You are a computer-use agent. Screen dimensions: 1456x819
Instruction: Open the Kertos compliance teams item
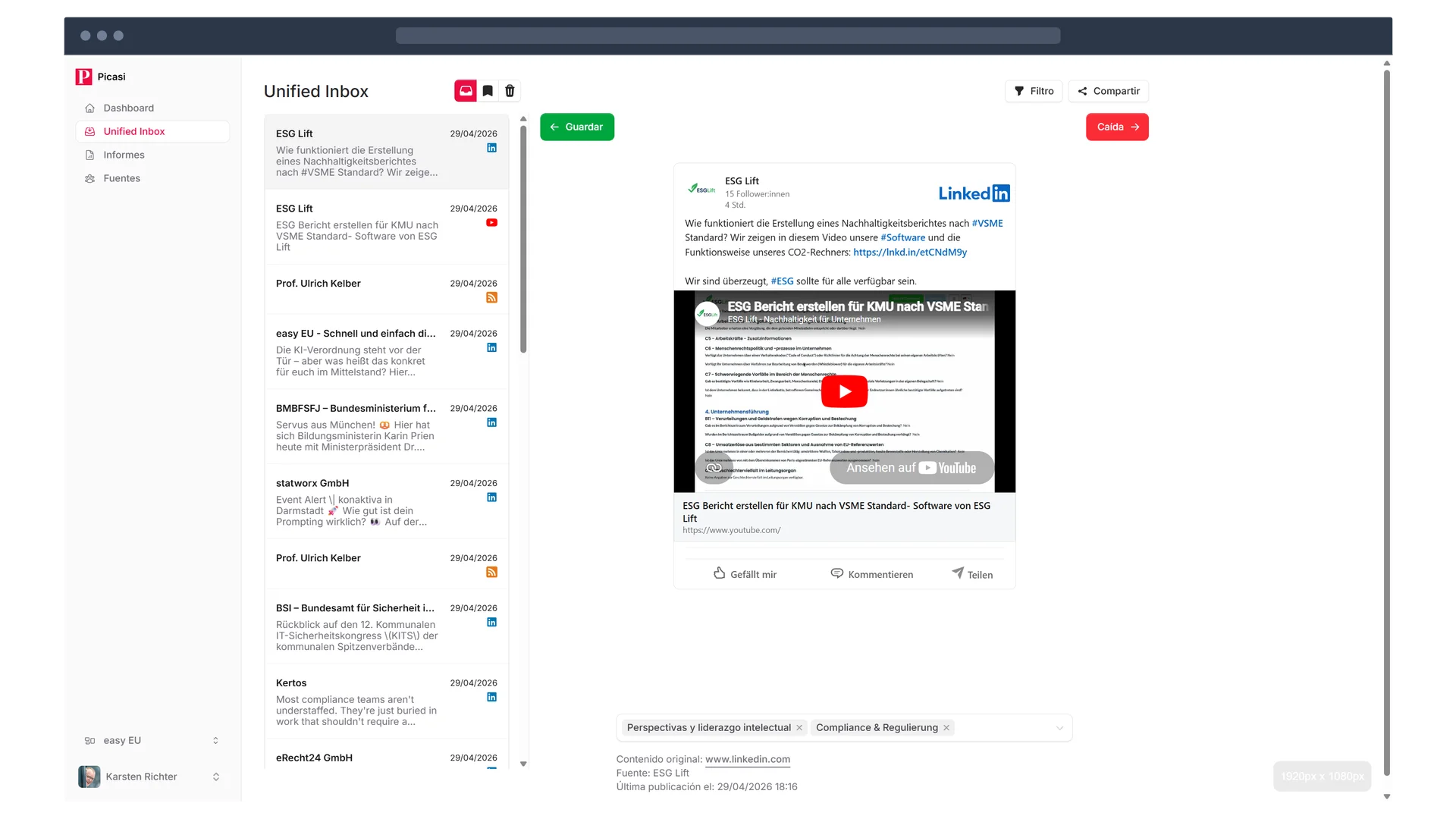(x=386, y=701)
